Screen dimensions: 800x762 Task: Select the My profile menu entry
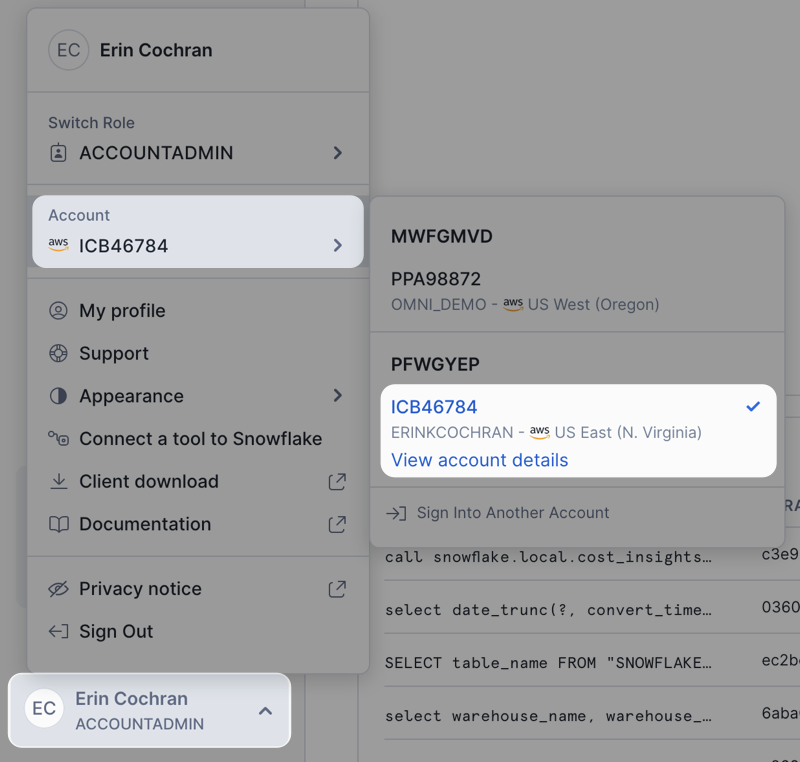coord(120,311)
